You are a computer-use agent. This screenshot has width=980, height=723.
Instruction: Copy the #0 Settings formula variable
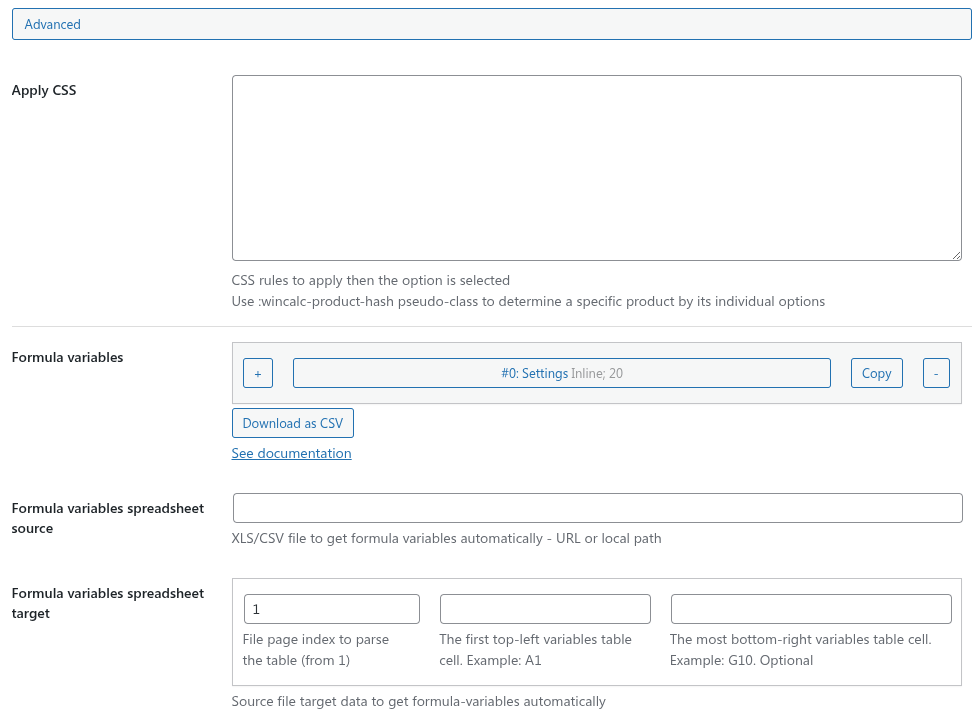tap(876, 373)
